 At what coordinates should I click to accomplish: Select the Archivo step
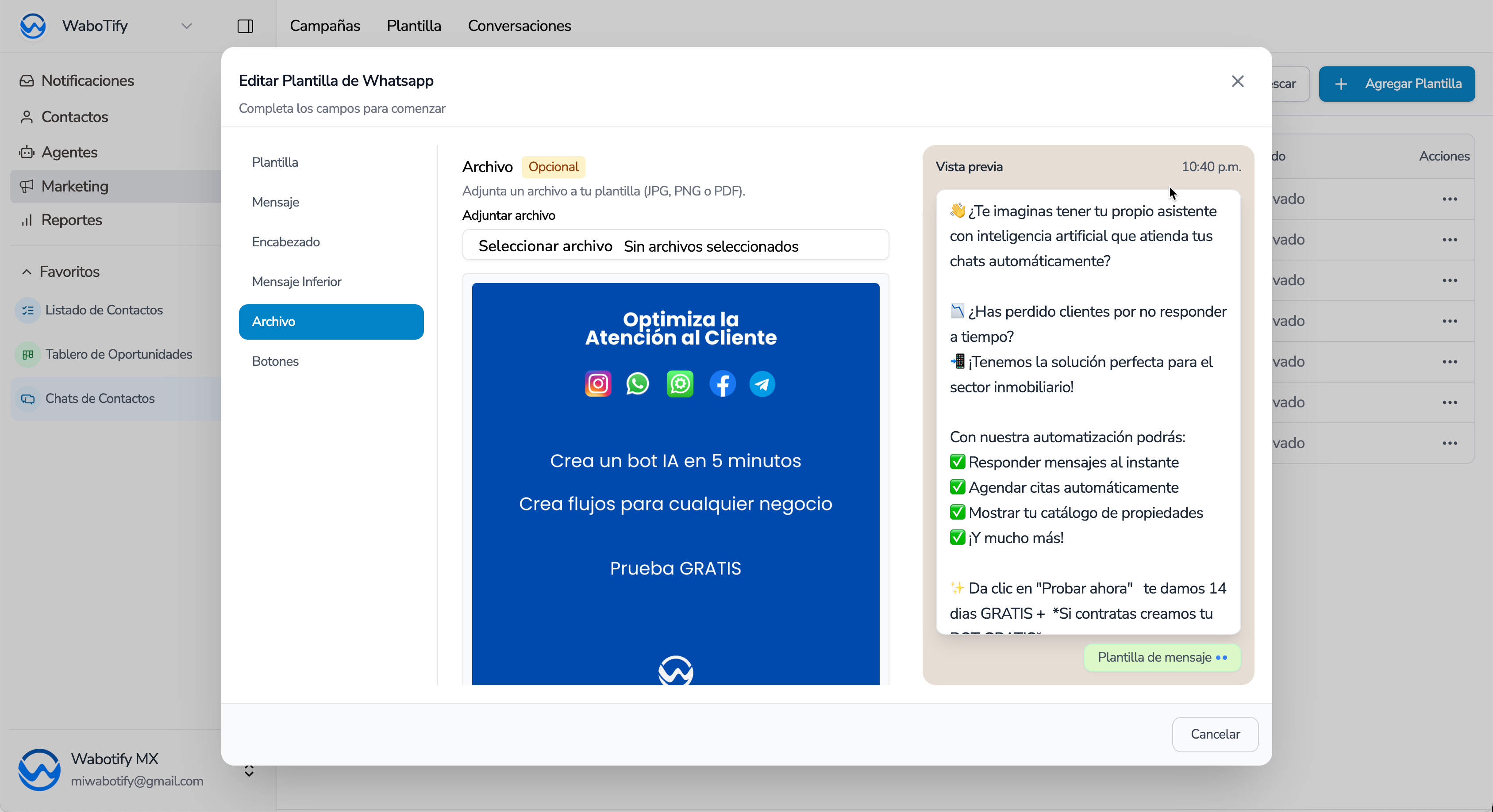[331, 322]
